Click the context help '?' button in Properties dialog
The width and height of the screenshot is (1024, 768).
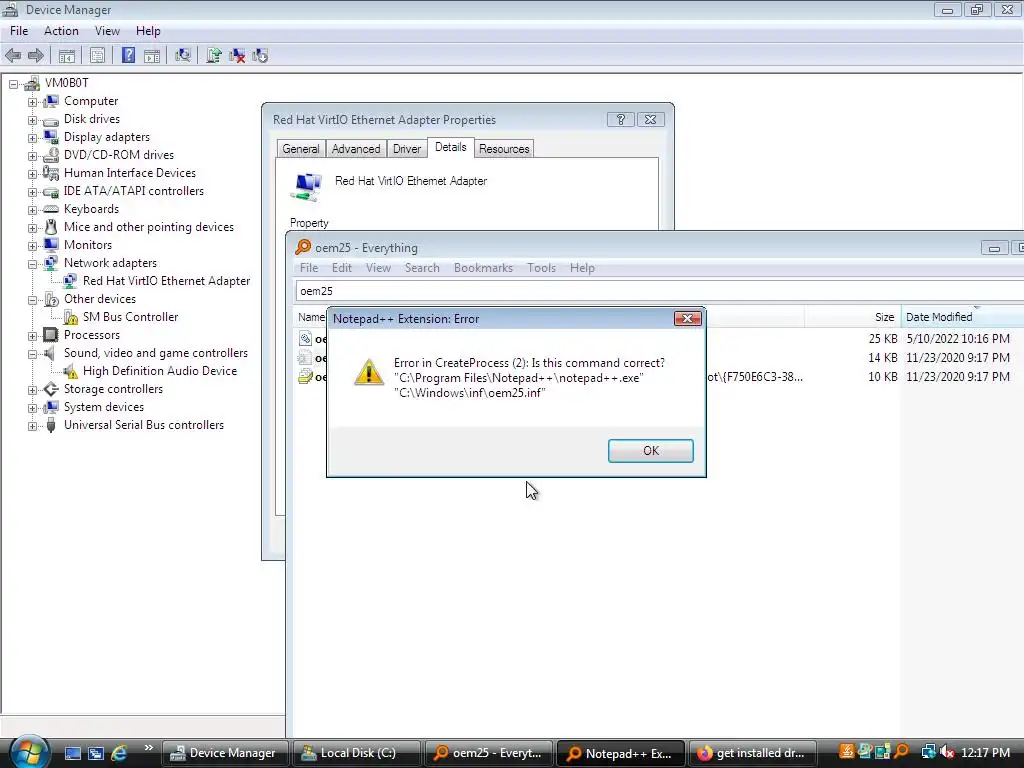tap(620, 120)
